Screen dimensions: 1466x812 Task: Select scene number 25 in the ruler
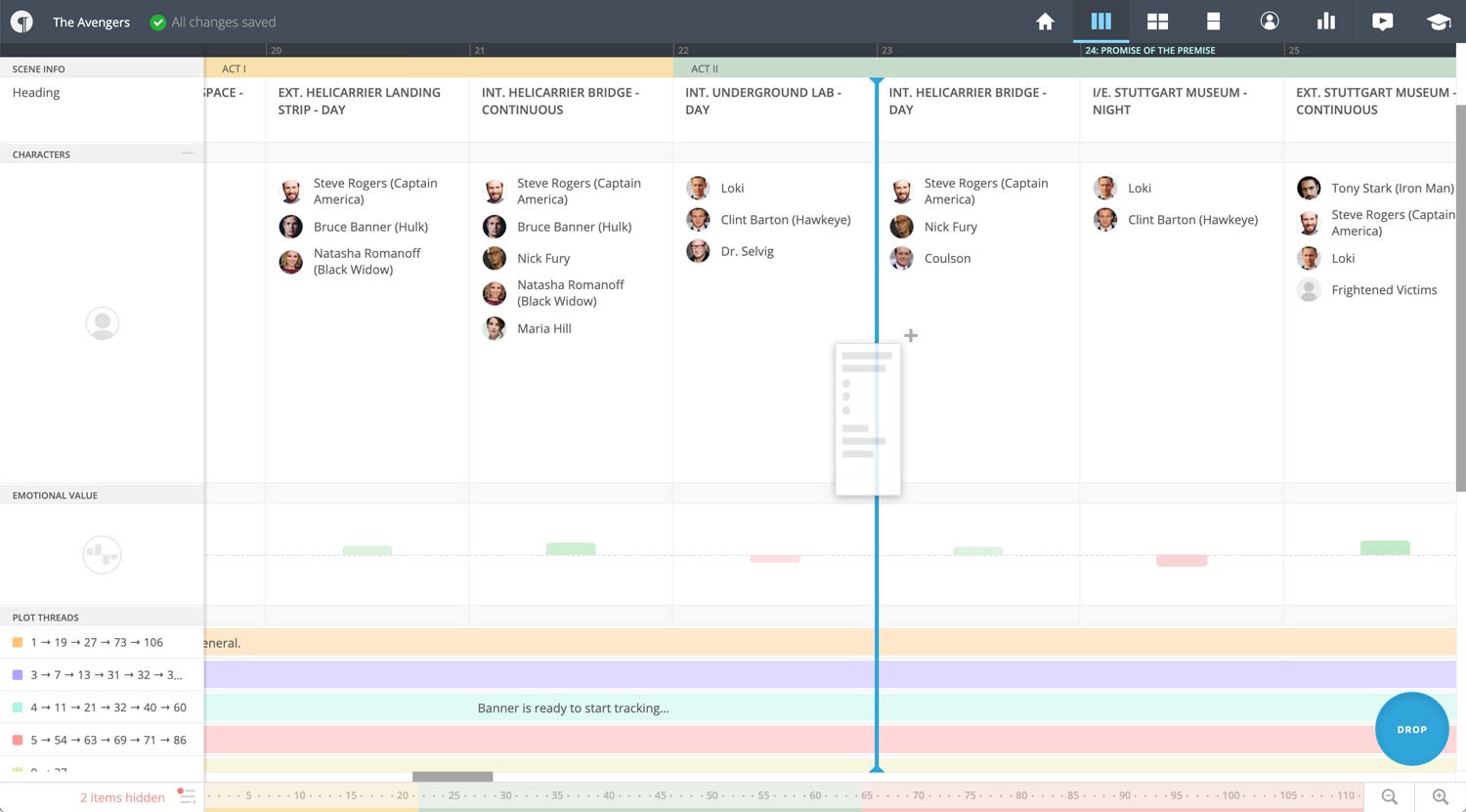pos(1294,50)
